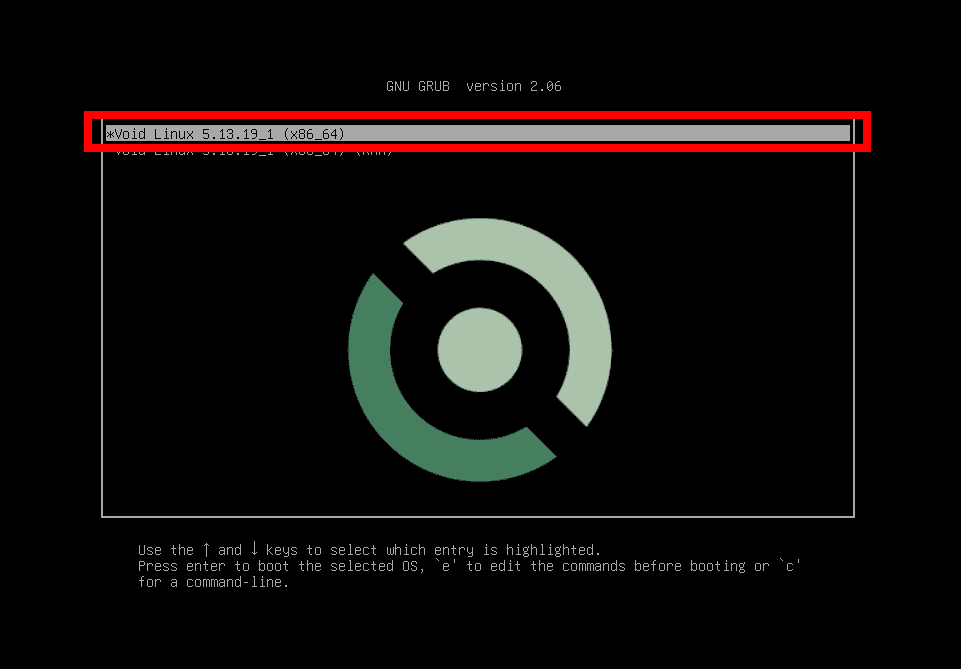Click the 5.13.19_1 kernel version in the selected entry
This screenshot has height=669, width=961.
[238, 134]
